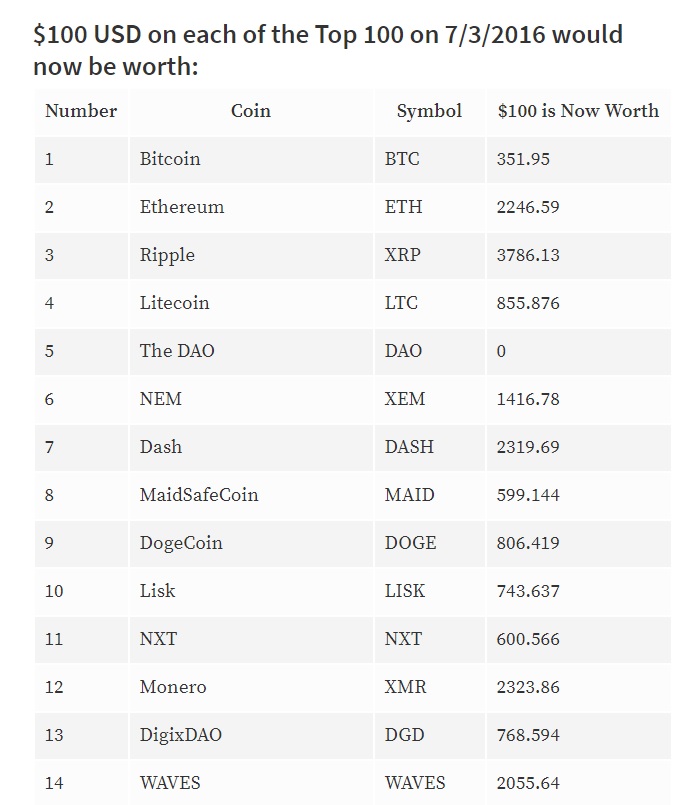The image size is (692, 805).
Task: Select The DAO coin name
Action: point(177,351)
